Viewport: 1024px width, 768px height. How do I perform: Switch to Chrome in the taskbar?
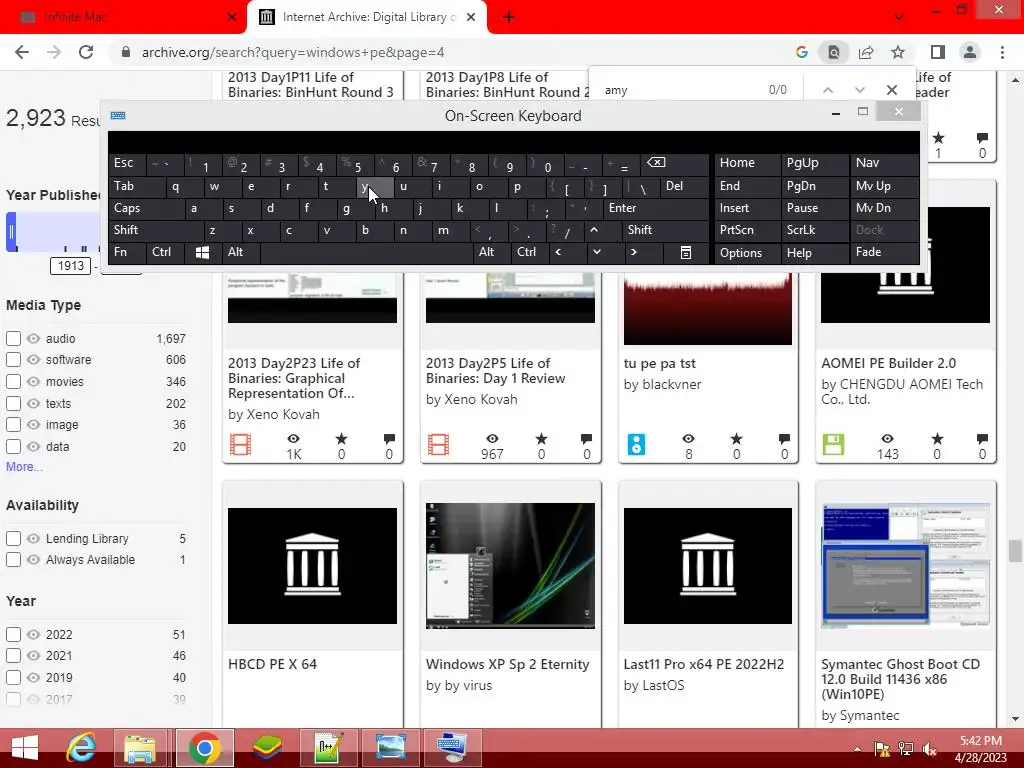click(x=204, y=748)
